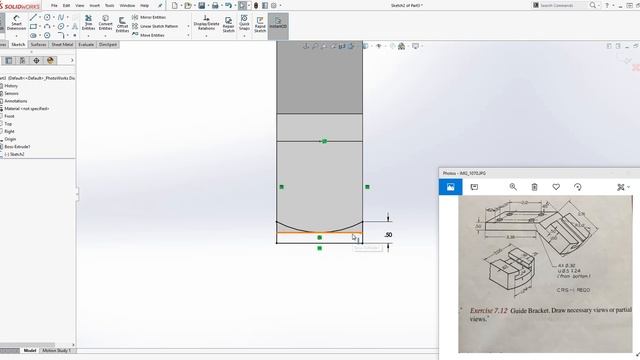Click the .50 dimension value
640x360 pixels.
(388, 235)
